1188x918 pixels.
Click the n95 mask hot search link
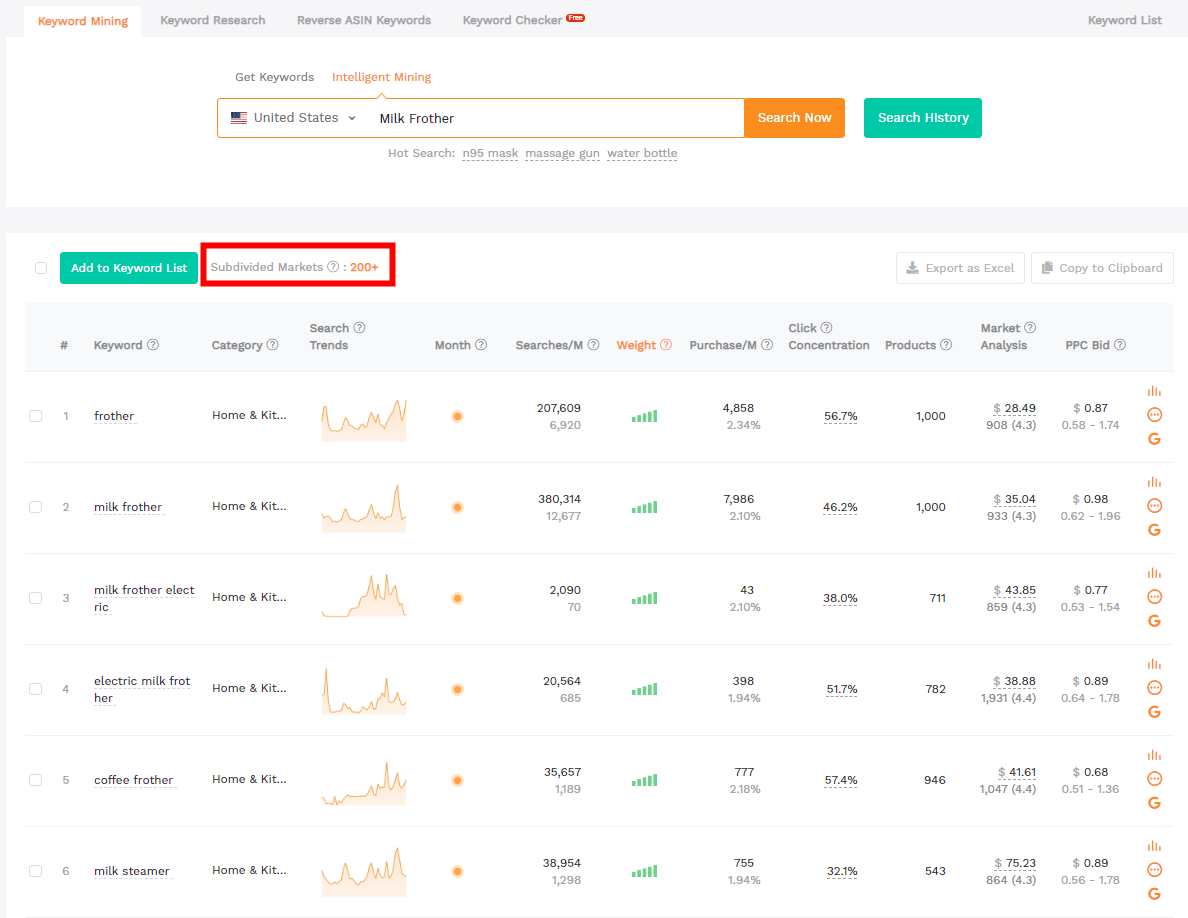click(x=490, y=153)
